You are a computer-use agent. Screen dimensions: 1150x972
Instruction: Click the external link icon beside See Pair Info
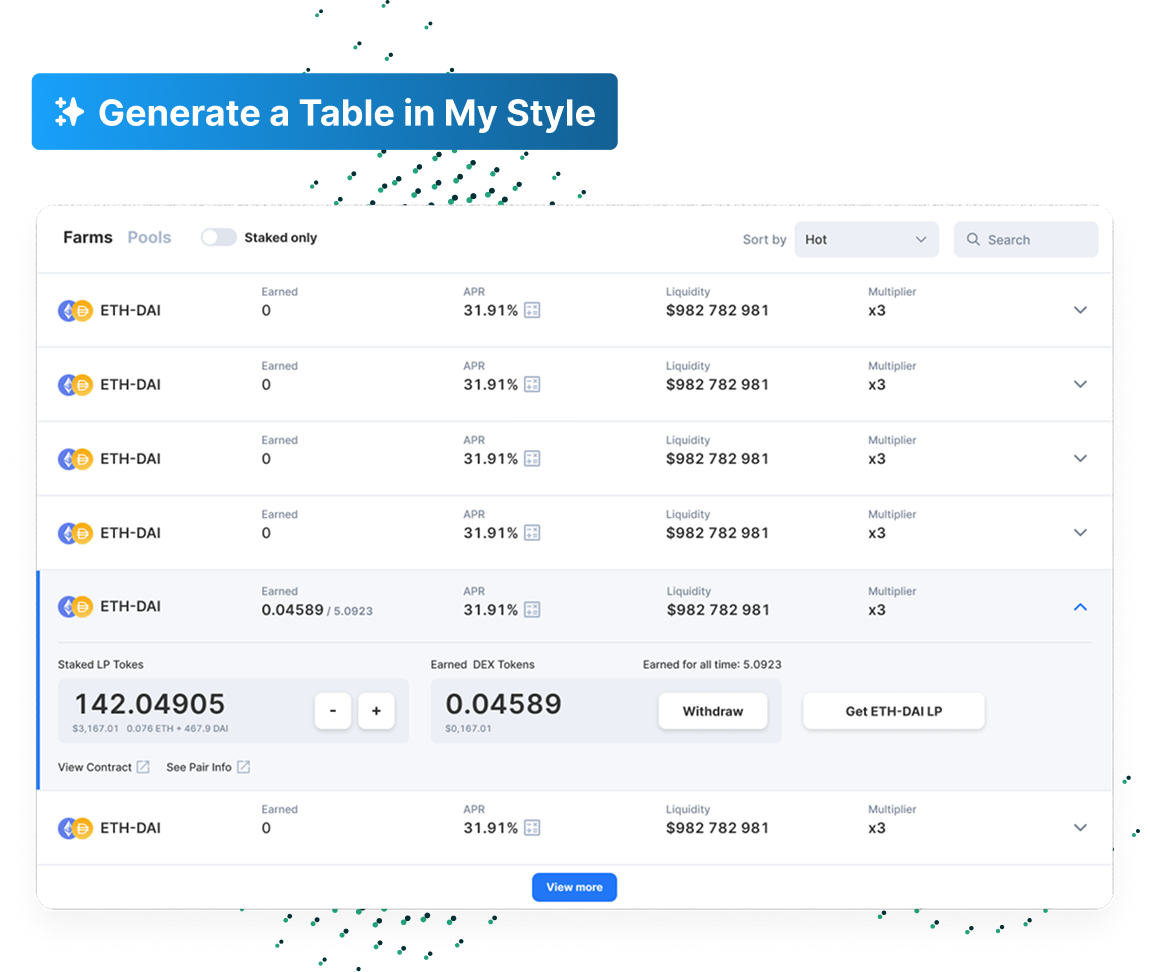[243, 767]
